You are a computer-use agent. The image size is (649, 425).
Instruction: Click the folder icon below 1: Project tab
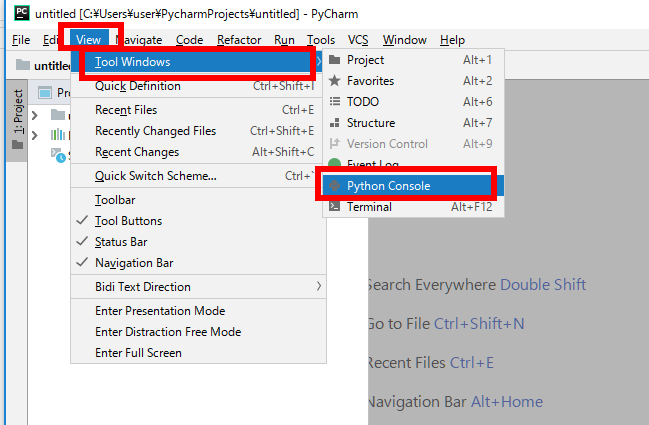(17, 145)
